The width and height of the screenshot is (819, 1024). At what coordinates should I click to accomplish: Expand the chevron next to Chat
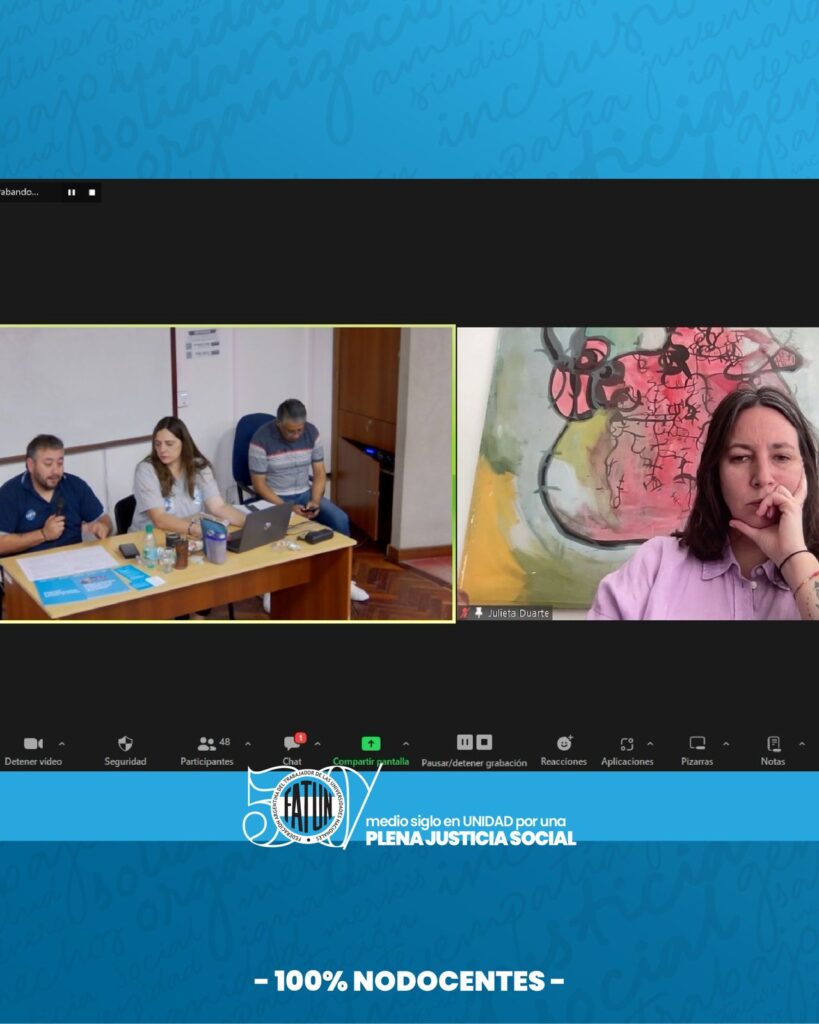tap(318, 744)
